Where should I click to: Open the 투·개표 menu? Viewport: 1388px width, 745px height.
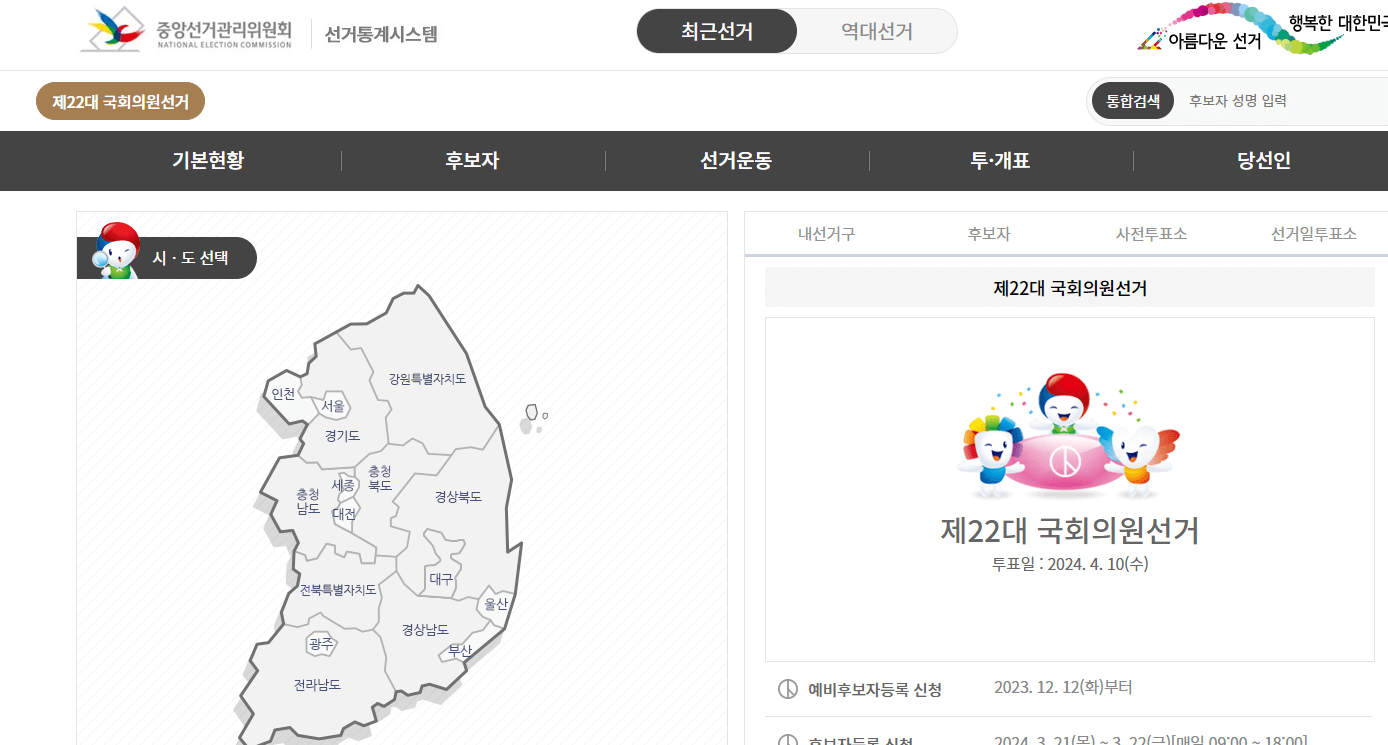click(x=1001, y=161)
